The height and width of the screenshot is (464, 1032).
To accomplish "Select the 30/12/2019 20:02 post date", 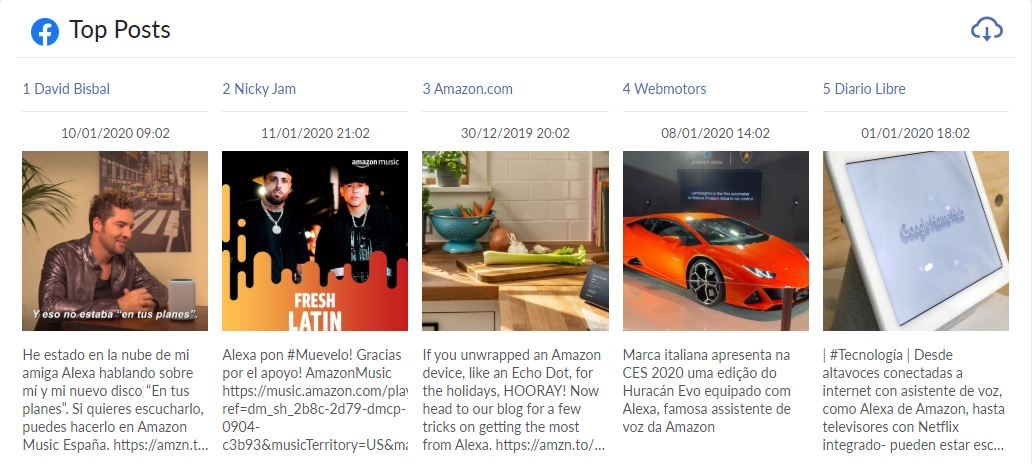I will click(515, 133).
